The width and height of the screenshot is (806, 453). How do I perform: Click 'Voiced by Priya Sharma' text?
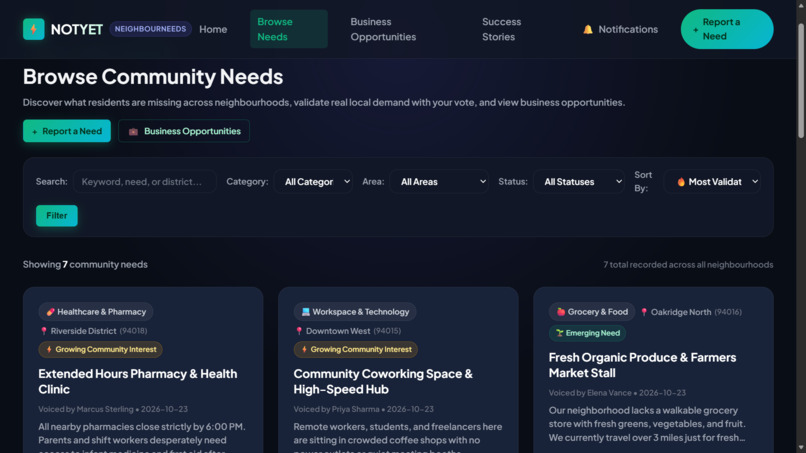[337, 409]
